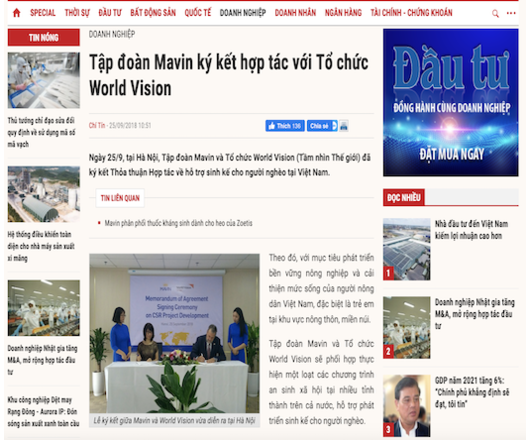Open factory workers thumbnail in Tin nóng sidebar
Viewport: 530px width, 440px height.
point(44,308)
